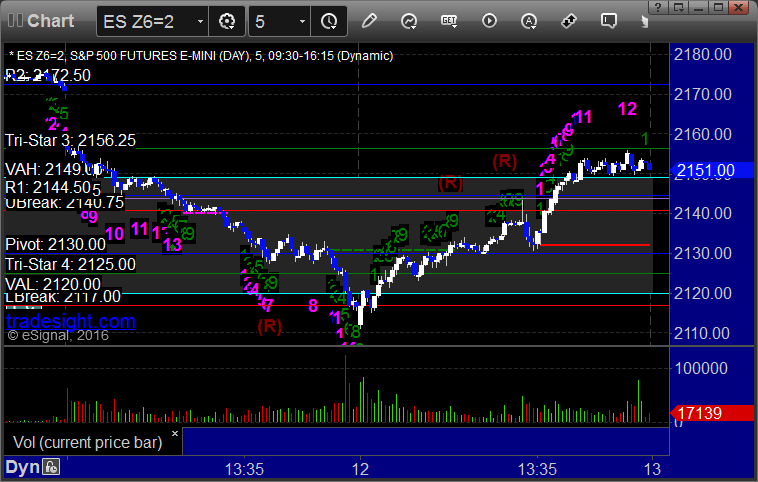758x482 pixels.
Task: Click the Dyn label at bottom left
Action: click(x=22, y=467)
